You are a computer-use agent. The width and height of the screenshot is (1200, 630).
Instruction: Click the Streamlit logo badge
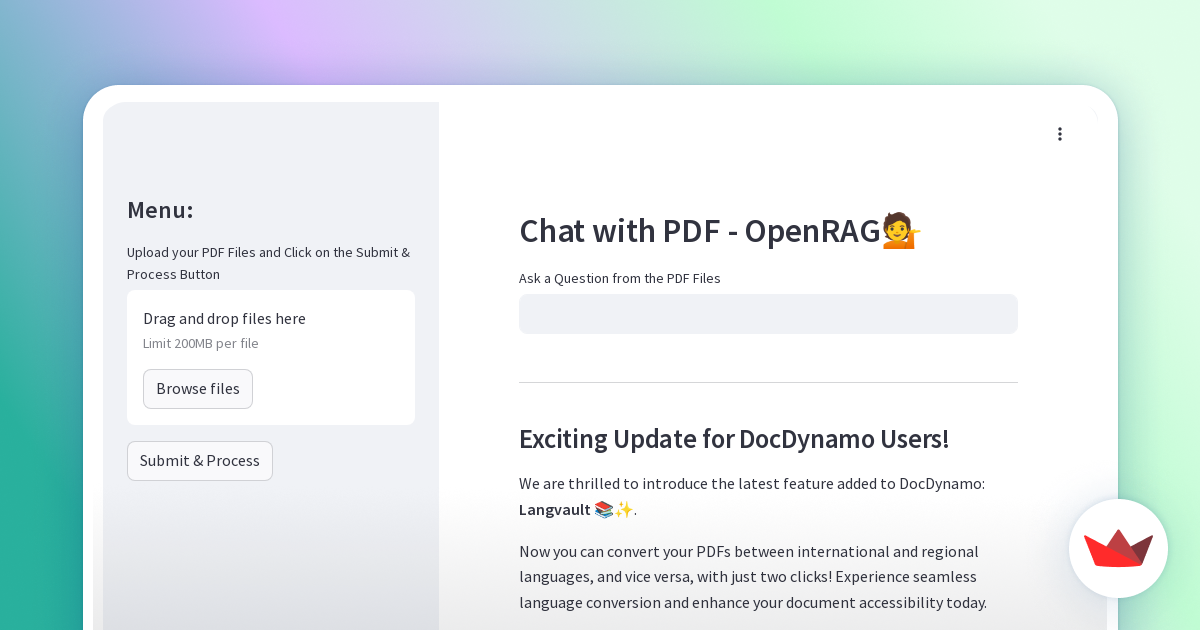tap(1118, 548)
